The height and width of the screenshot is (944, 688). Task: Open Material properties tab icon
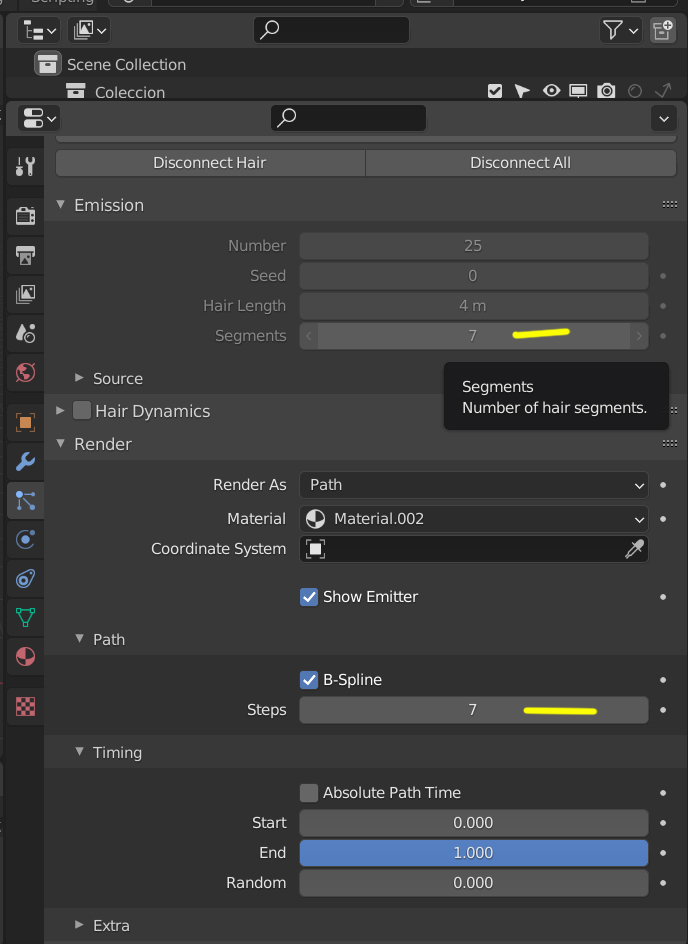[26, 657]
